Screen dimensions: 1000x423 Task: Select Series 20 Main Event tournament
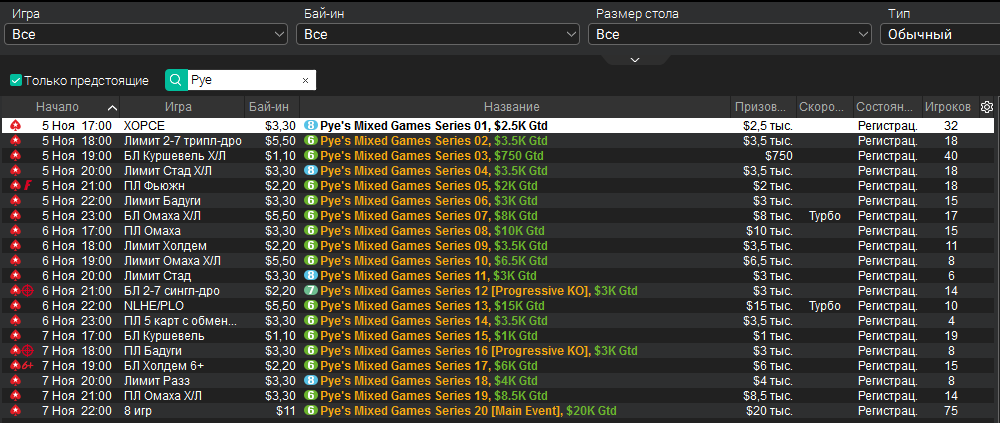click(x=468, y=411)
